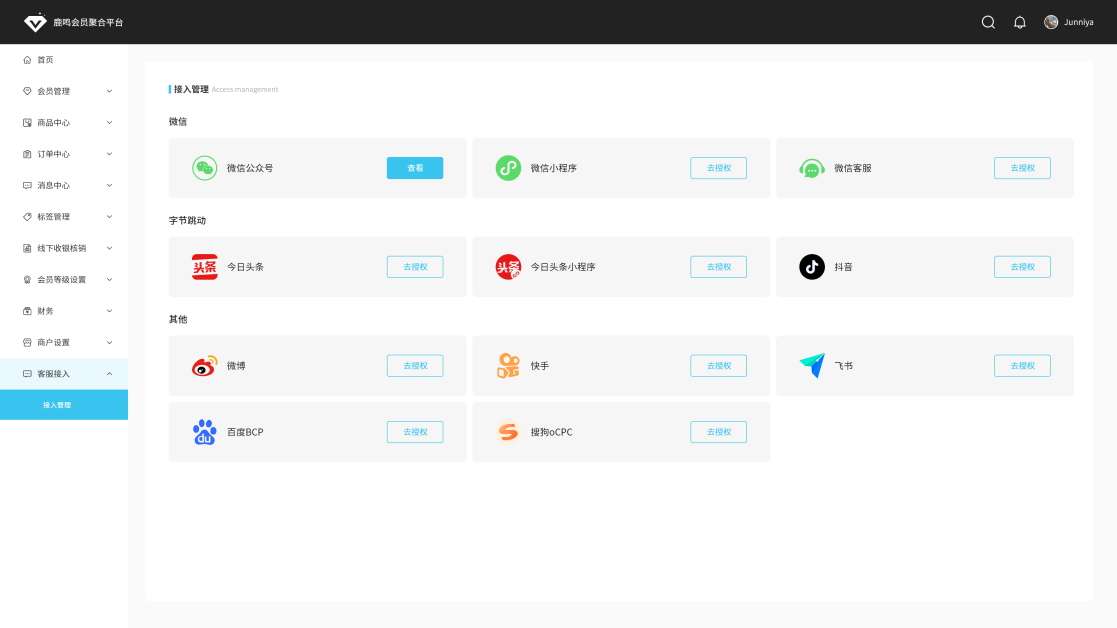Click the 抖音 TikTok logo

coord(811,267)
